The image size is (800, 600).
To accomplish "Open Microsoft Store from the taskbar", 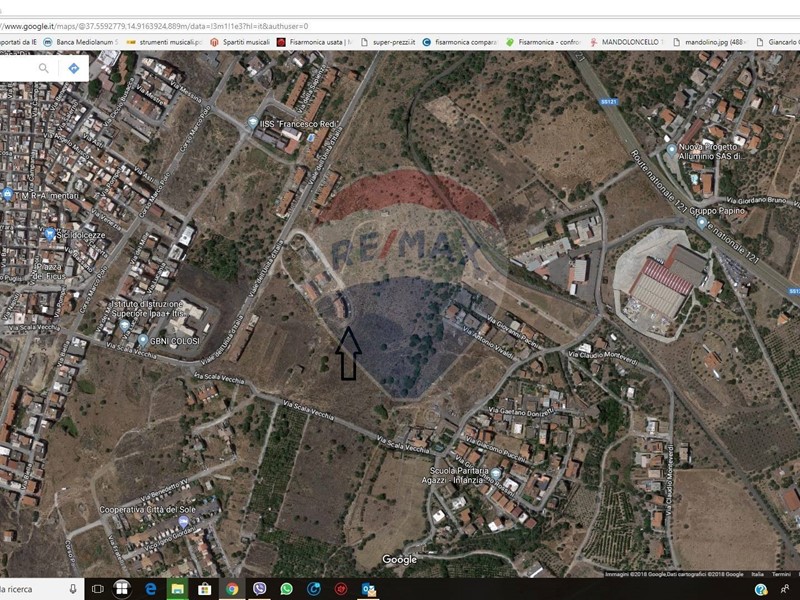I will [205, 589].
